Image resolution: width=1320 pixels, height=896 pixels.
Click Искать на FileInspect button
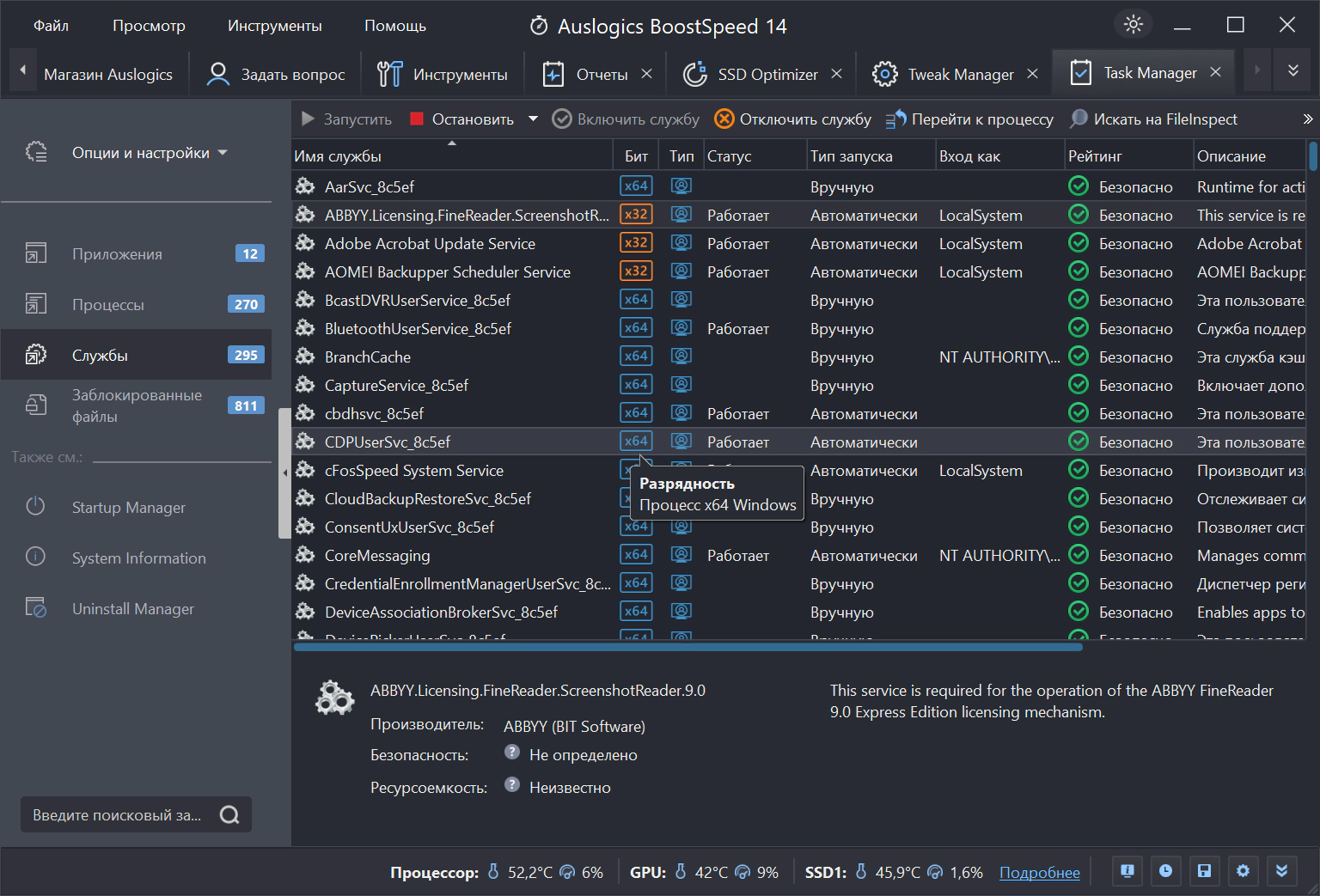[1153, 119]
